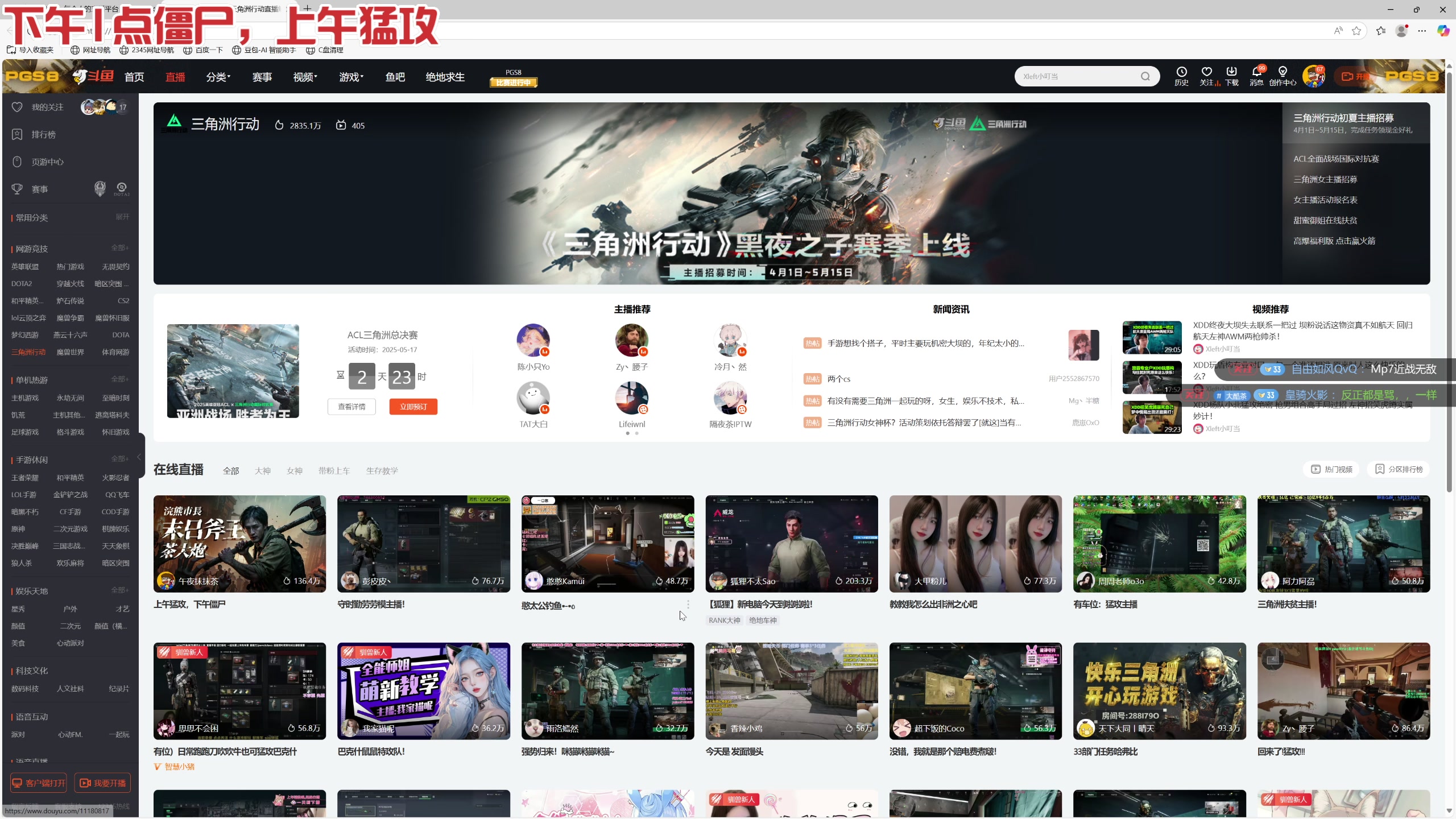Open 午夜抹抹茶 live stream thumbnail
Screen dimensions: 1456x819
(239, 544)
